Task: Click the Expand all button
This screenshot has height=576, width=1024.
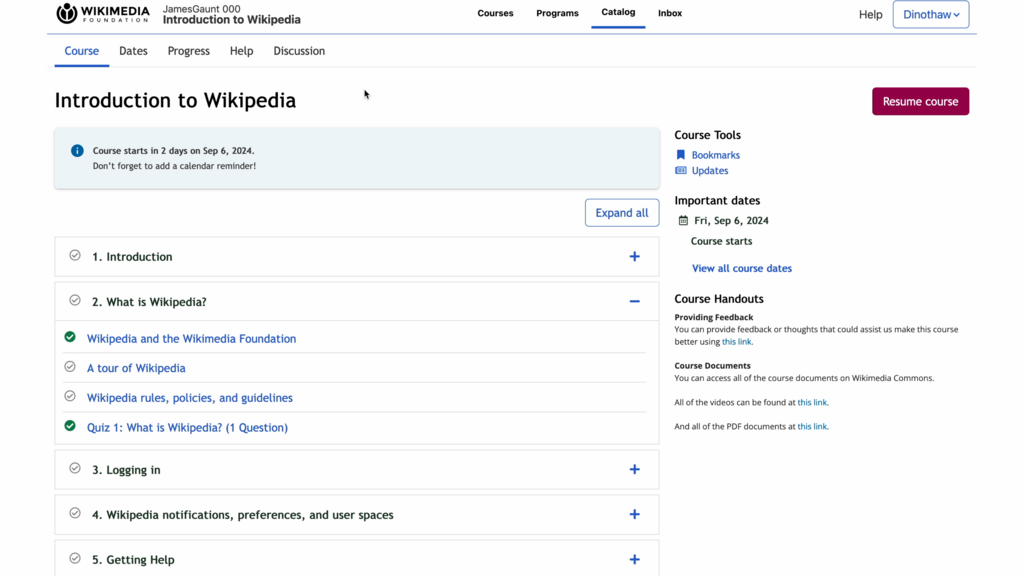Action: click(x=622, y=213)
